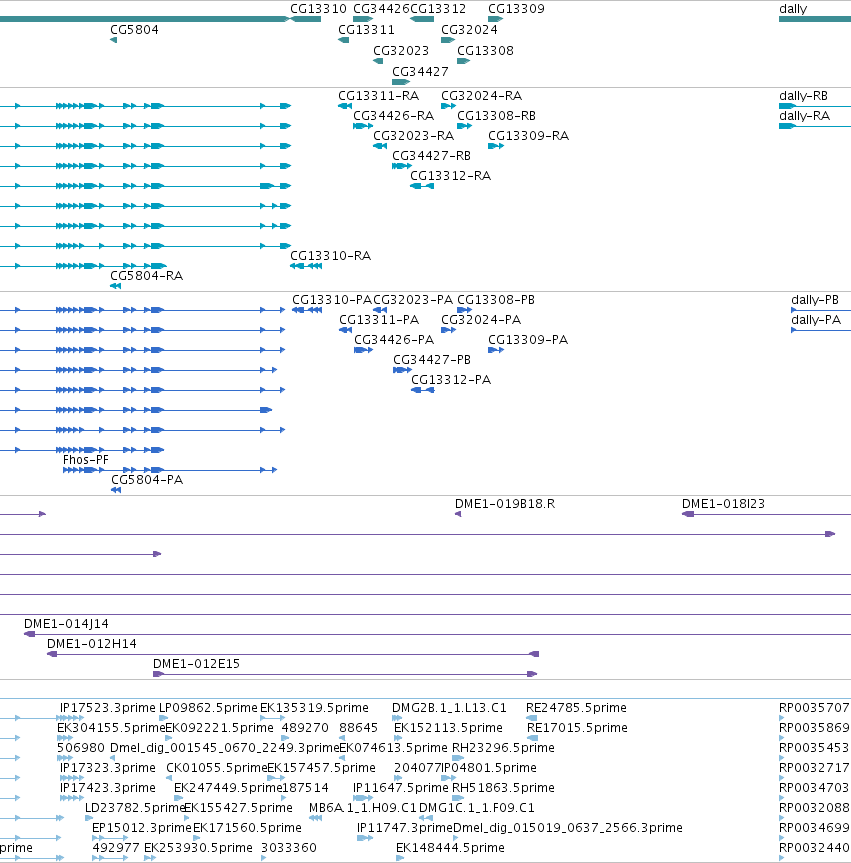
Task: Select the CG13312-RA transcript label
Action: pos(450,176)
